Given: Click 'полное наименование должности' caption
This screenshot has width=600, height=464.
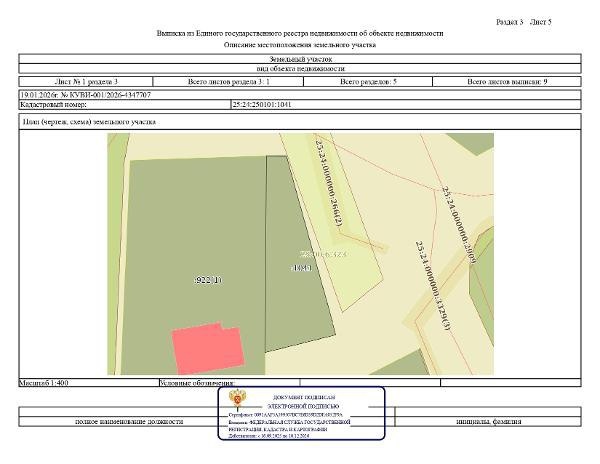Looking at the screenshot, I should point(129,422).
